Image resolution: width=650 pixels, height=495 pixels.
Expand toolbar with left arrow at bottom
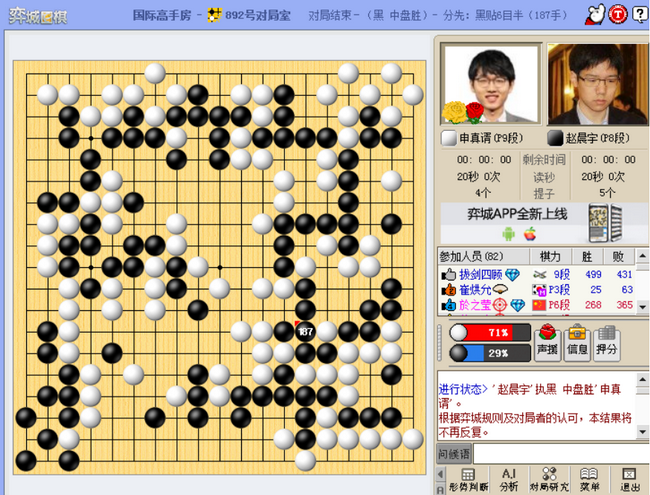[x=440, y=474]
